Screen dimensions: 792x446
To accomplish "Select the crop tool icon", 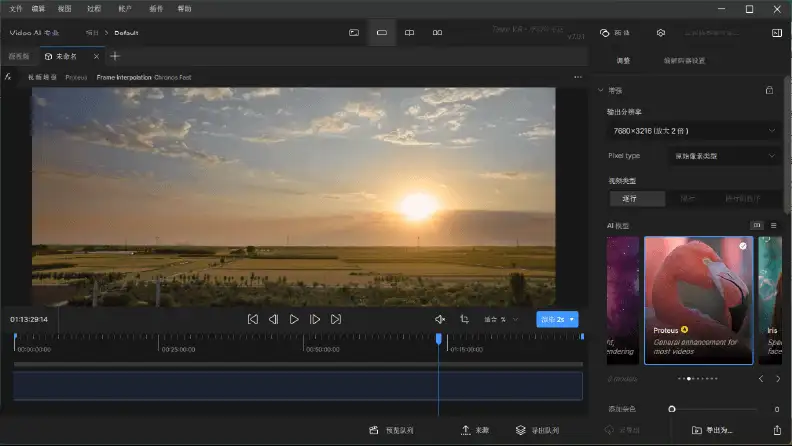I will 464,319.
